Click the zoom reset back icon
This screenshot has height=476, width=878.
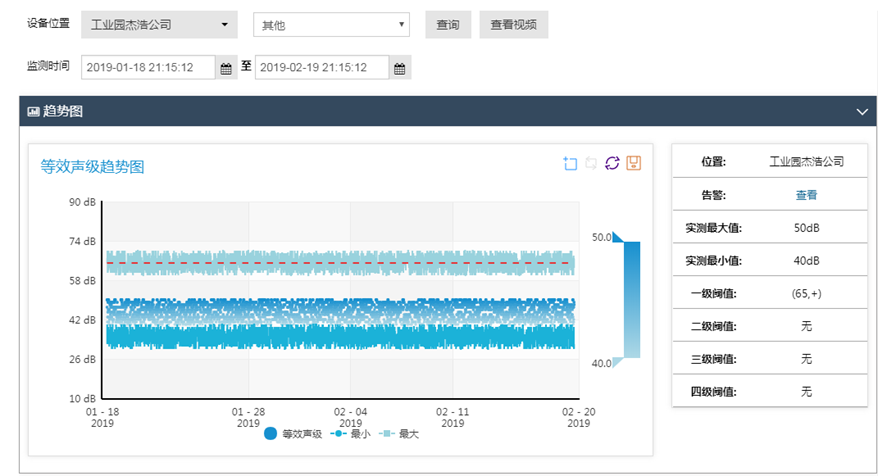tap(591, 163)
